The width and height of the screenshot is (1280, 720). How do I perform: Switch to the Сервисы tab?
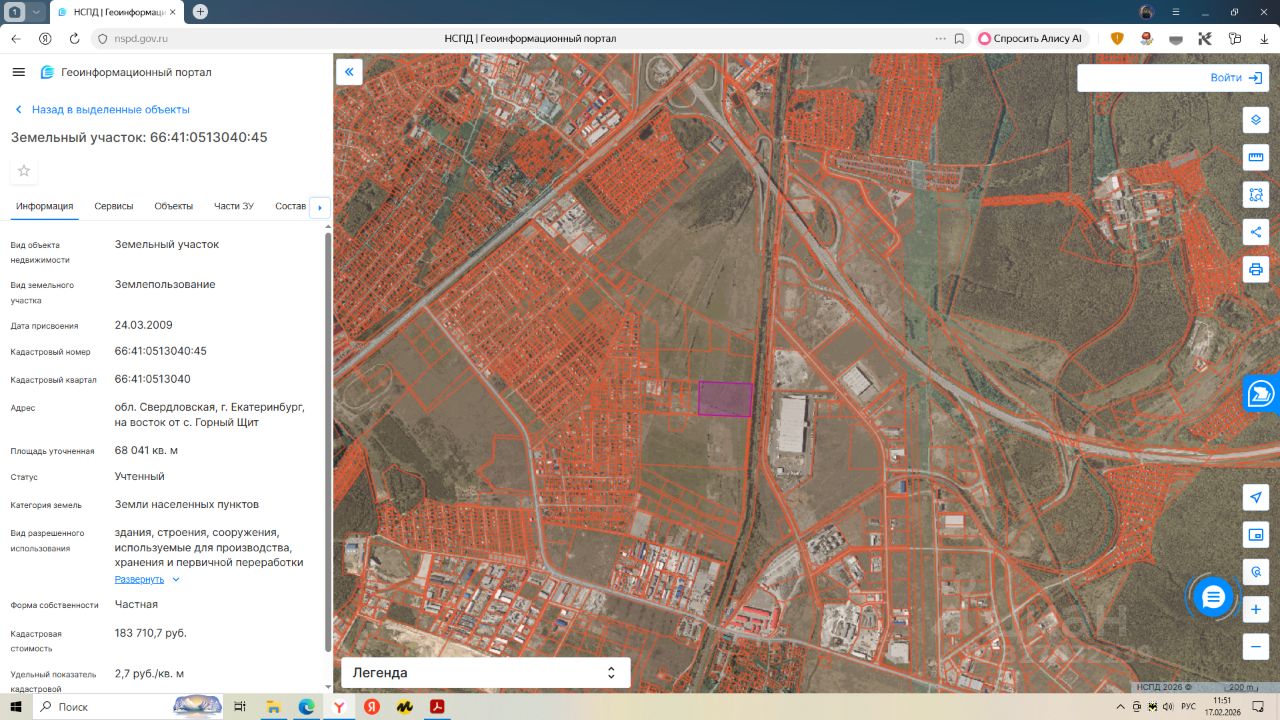114,206
